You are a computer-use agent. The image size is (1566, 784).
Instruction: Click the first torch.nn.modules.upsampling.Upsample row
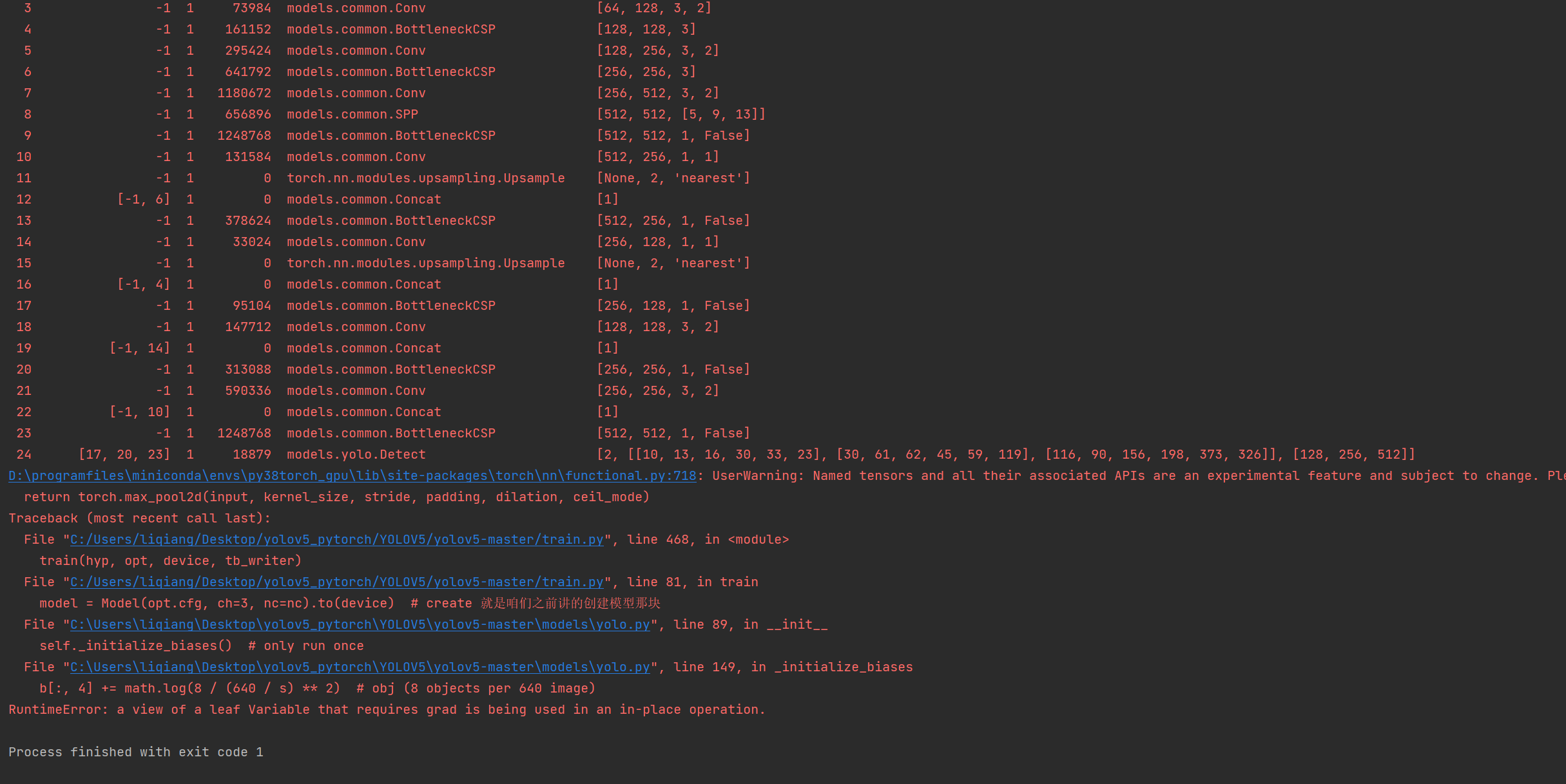pos(425,178)
